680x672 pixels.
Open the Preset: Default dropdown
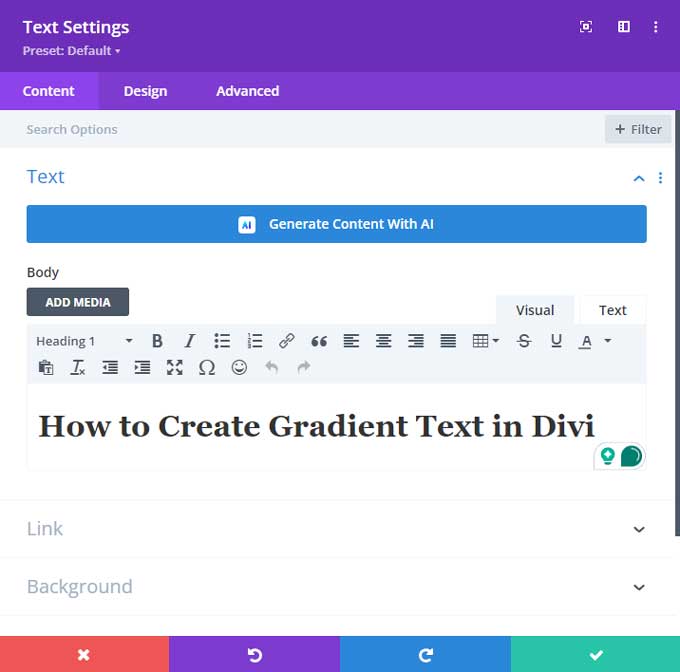point(72,51)
